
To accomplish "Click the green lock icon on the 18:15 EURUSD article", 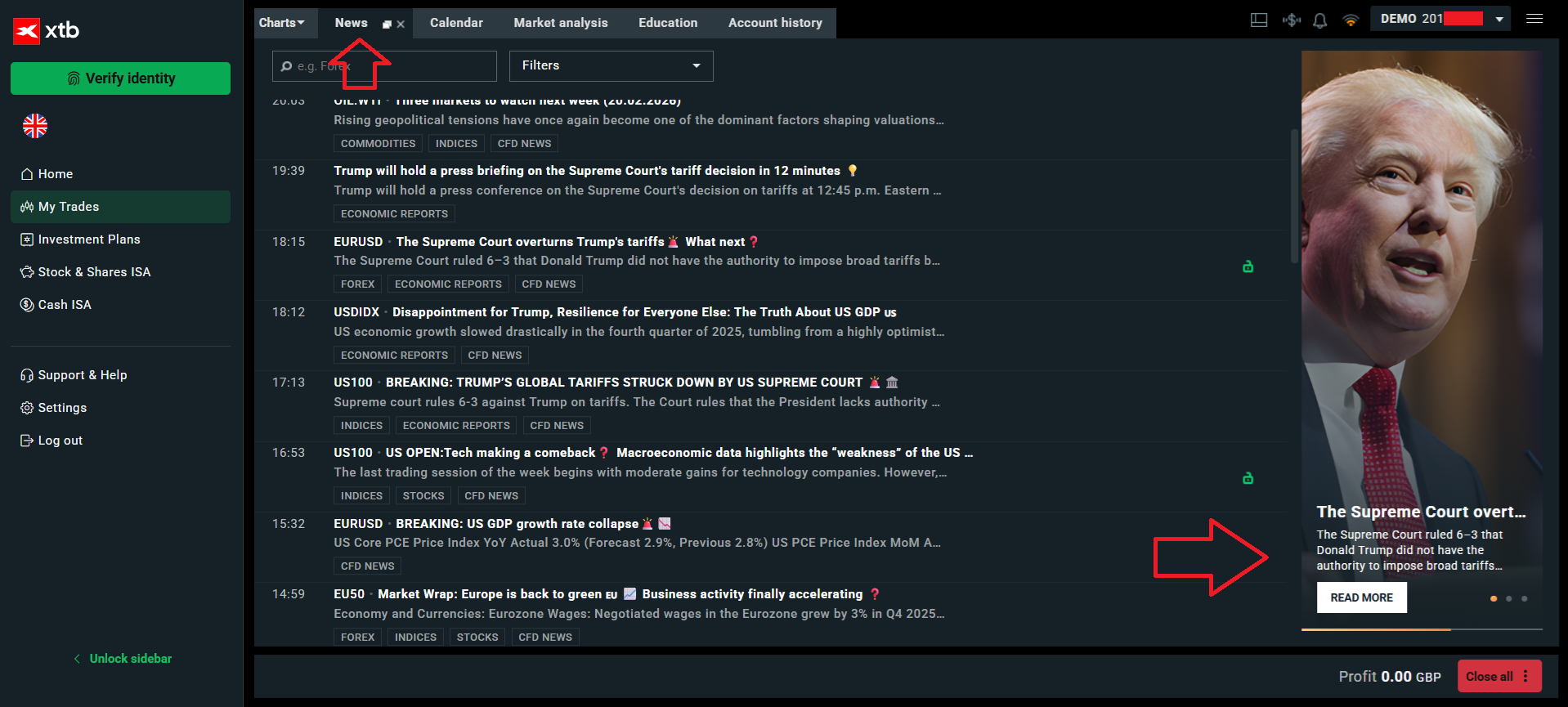I will coord(1248,266).
